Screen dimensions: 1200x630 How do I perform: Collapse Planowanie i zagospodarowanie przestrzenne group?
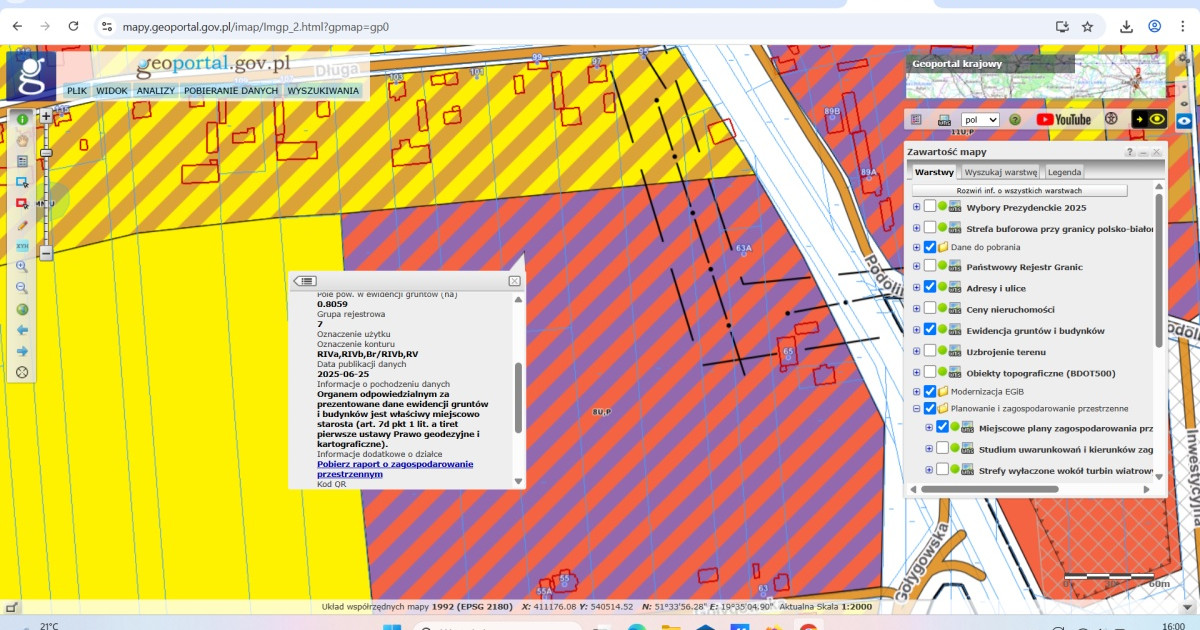click(916, 408)
